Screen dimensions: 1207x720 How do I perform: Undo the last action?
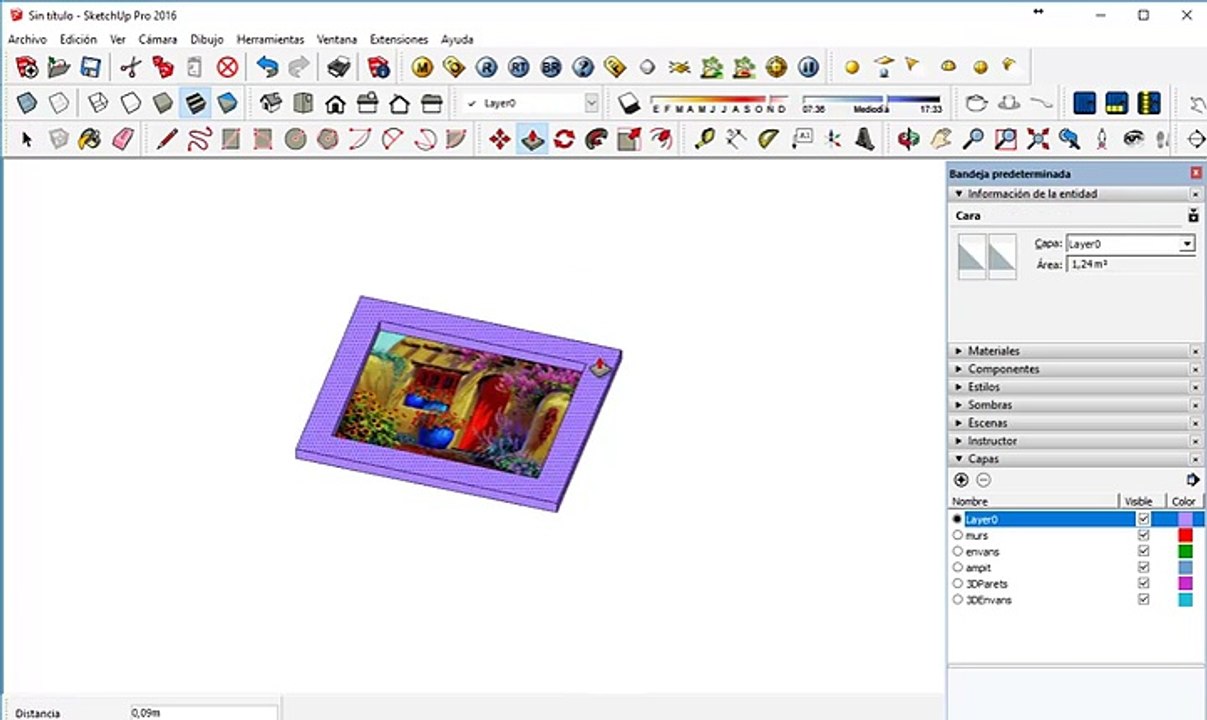pyautogui.click(x=267, y=68)
